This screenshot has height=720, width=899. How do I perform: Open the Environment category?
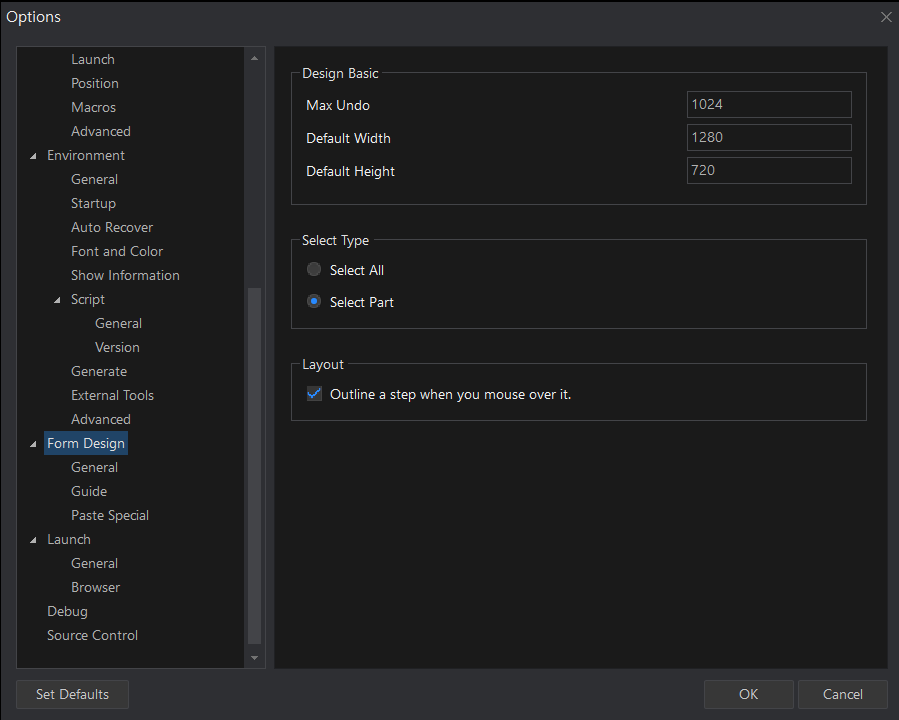(x=86, y=155)
